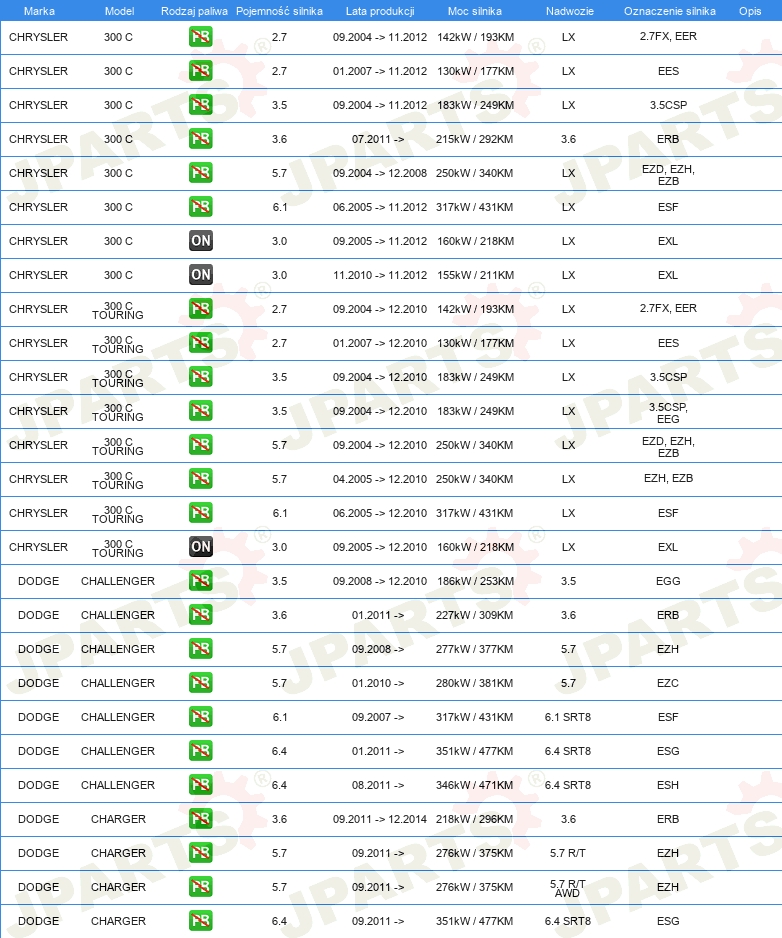Click the EZH, EZB engine code cell

point(668,479)
